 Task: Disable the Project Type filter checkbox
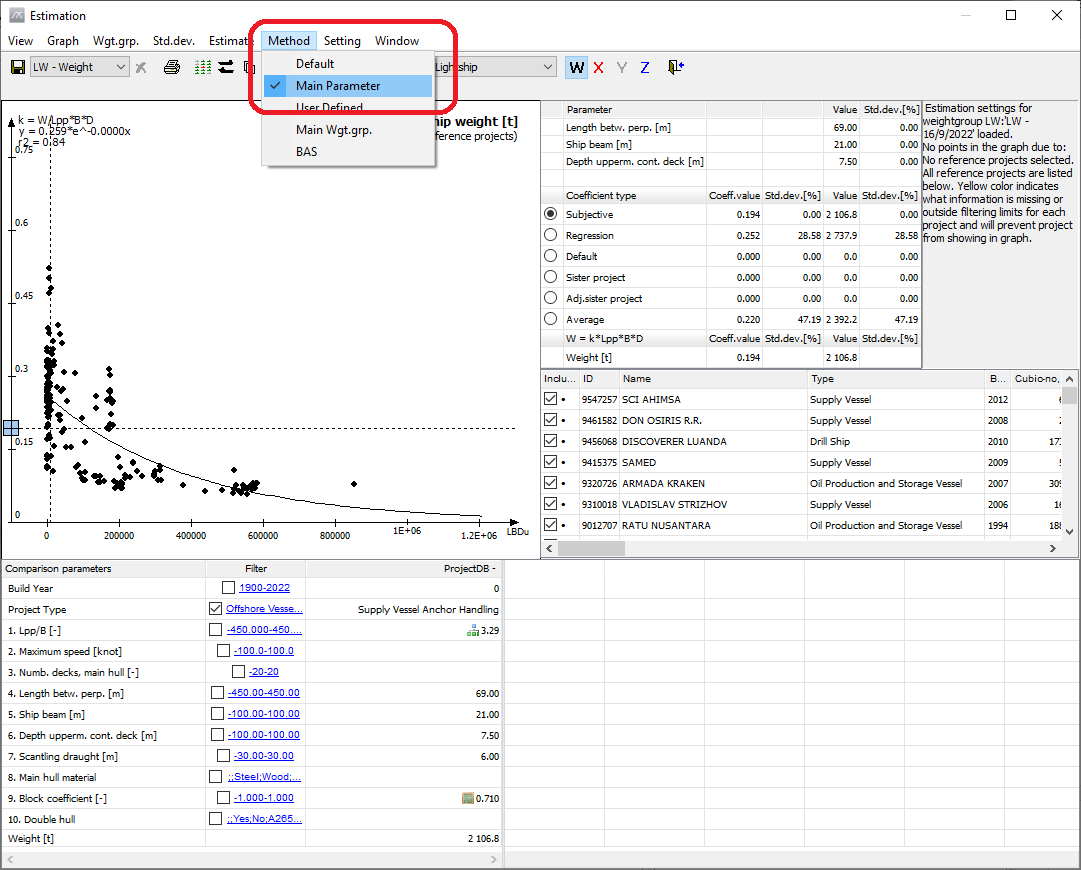click(x=216, y=609)
